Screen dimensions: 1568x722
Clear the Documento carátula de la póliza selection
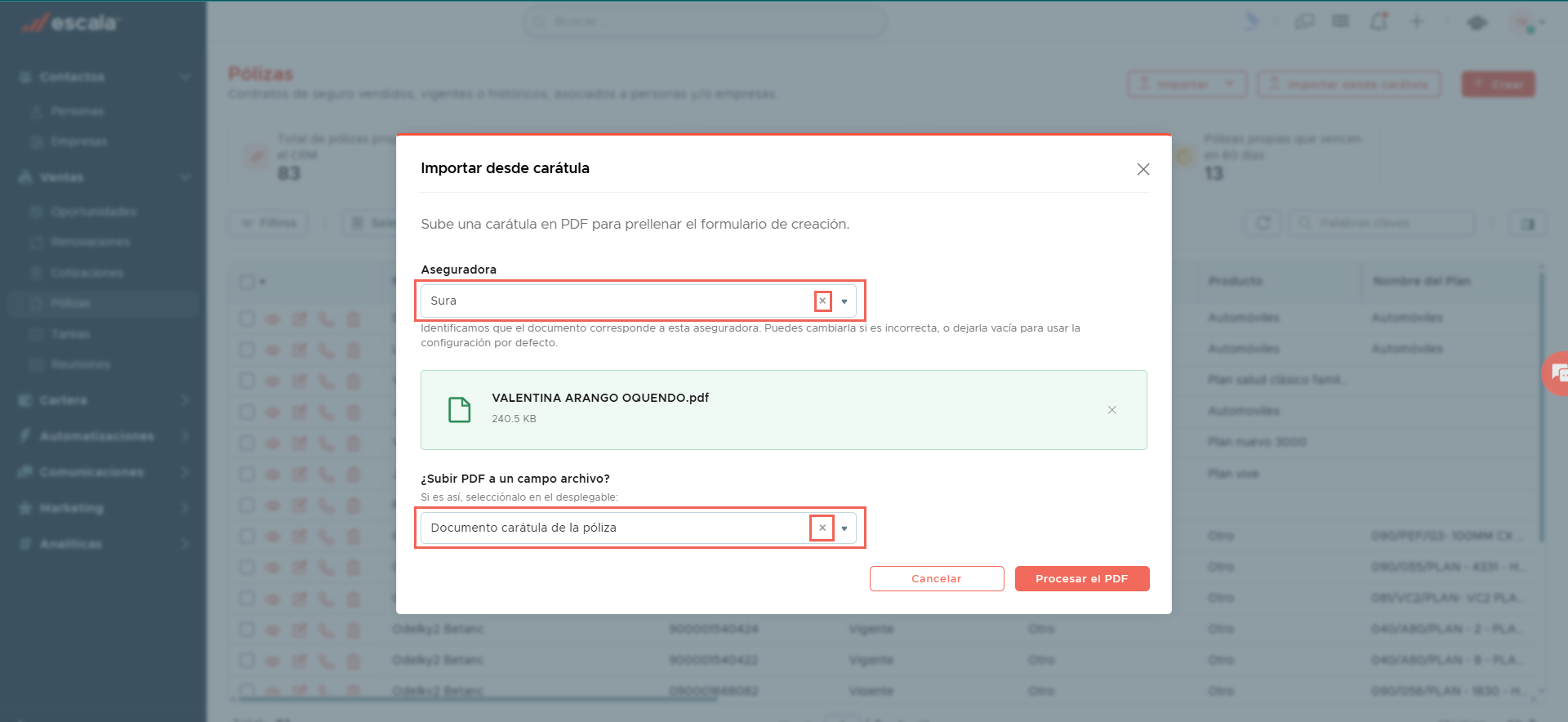pos(822,528)
